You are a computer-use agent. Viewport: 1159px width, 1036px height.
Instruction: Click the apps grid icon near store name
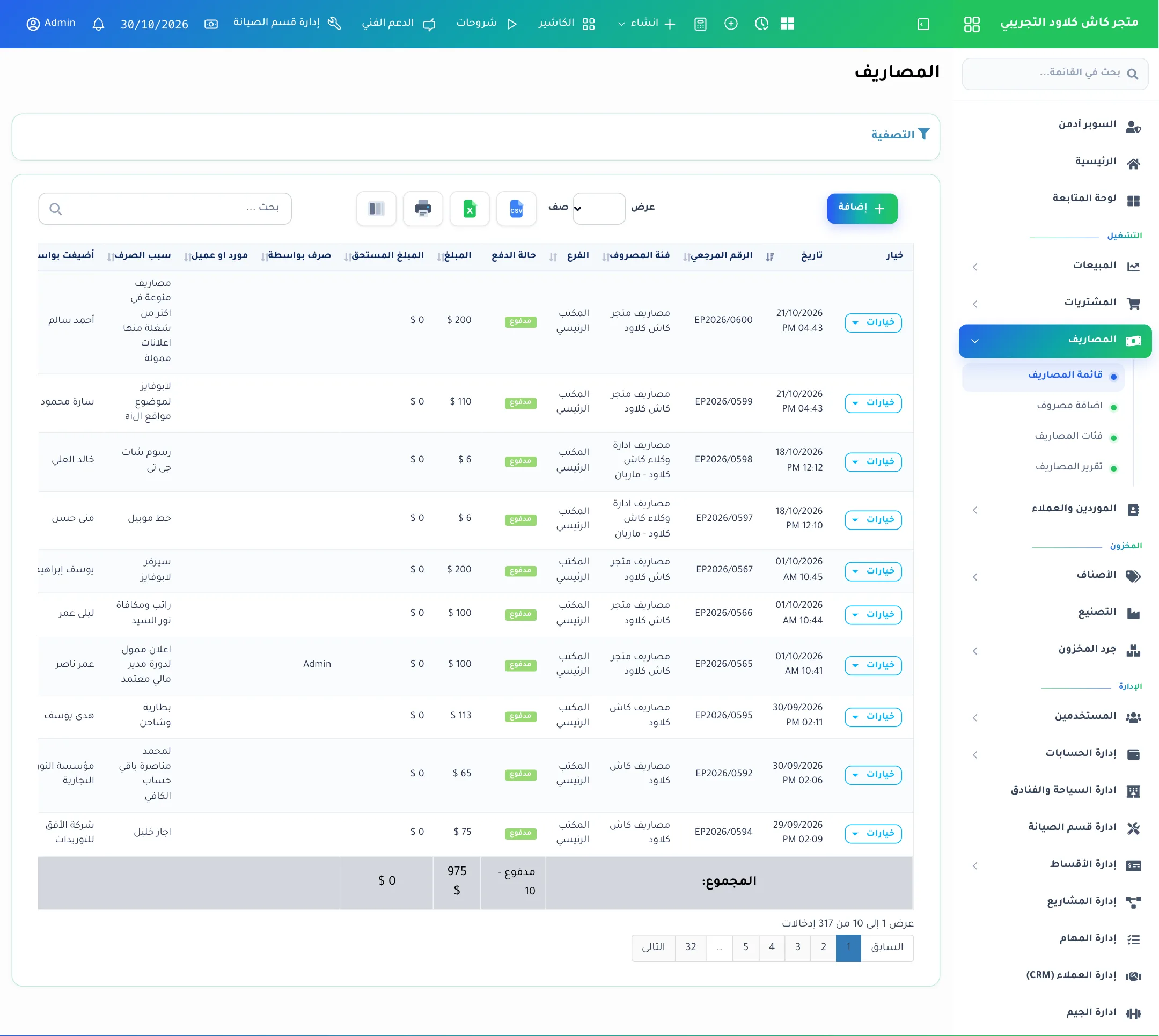(972, 24)
